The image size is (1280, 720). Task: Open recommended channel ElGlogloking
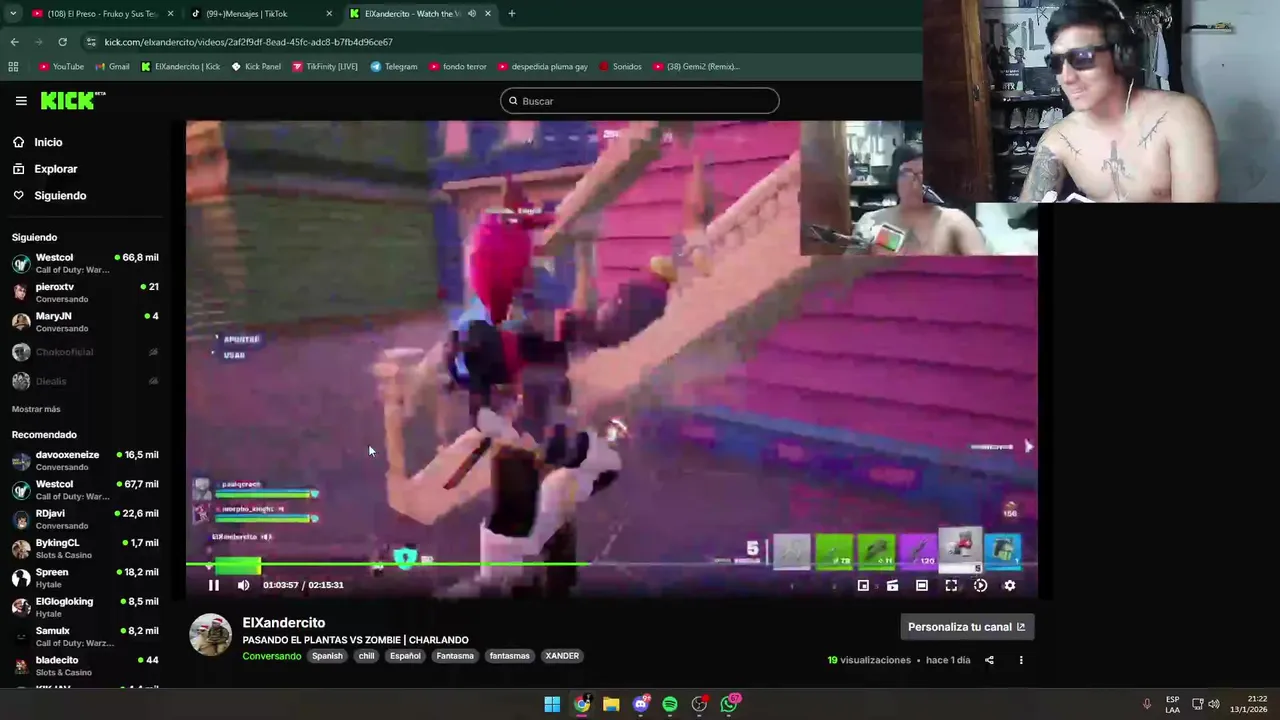click(x=85, y=607)
